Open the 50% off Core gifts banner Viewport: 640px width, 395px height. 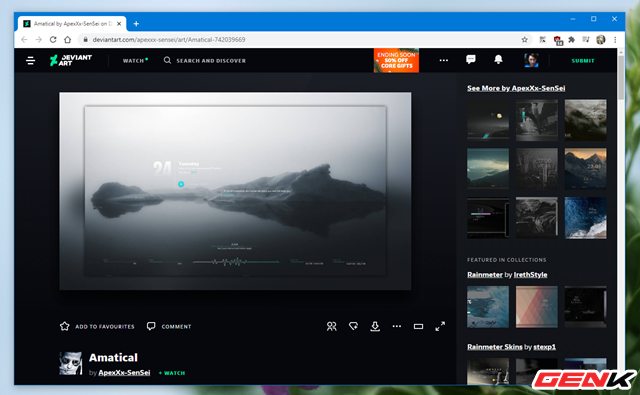[x=396, y=60]
